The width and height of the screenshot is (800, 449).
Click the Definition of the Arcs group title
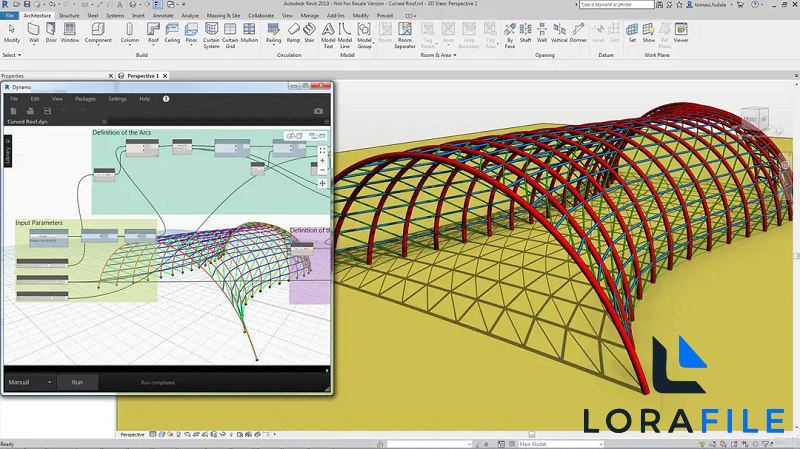click(x=121, y=133)
